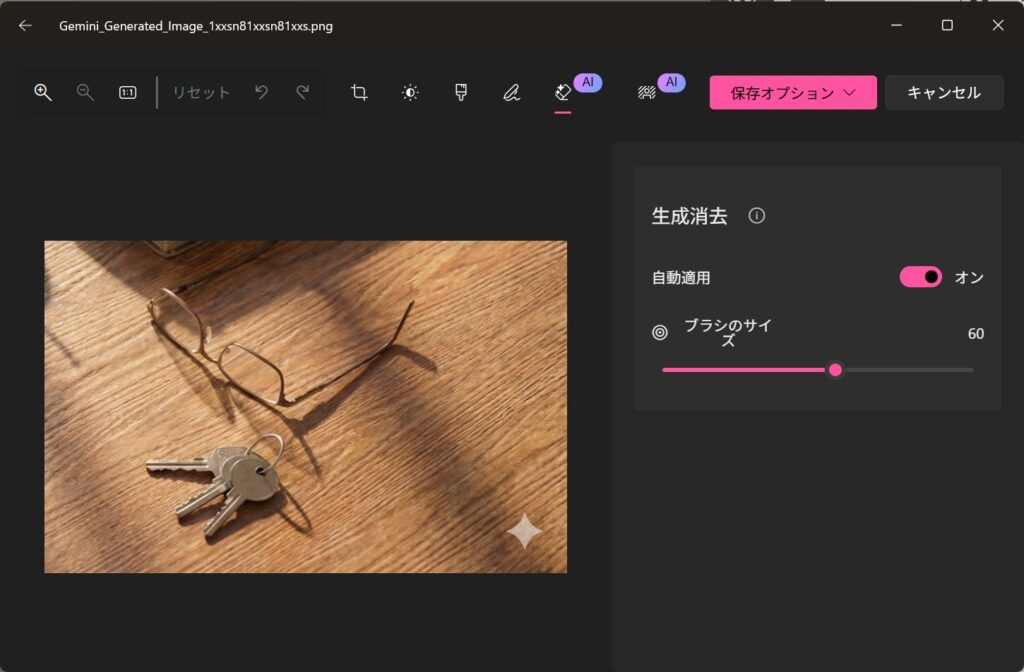Undo the last edit
Image resolution: width=1024 pixels, height=672 pixels.
[x=261, y=92]
